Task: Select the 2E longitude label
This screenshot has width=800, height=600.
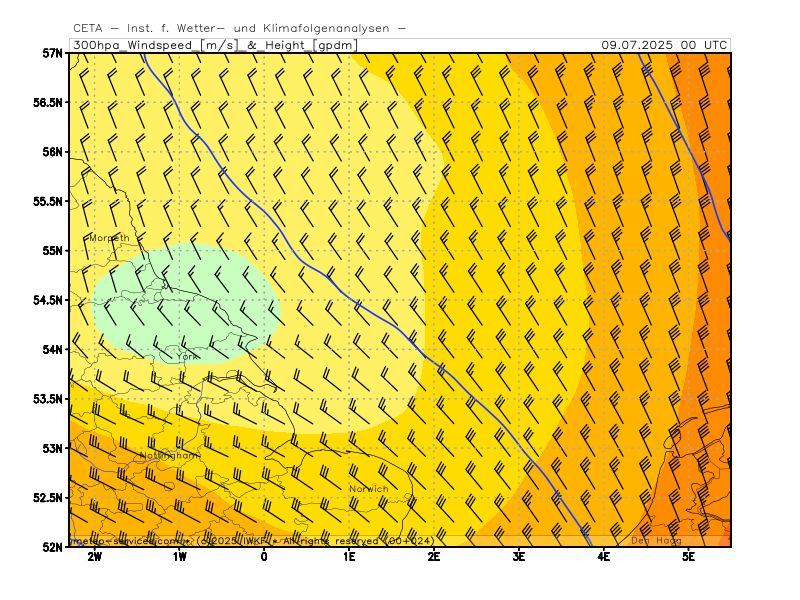Action: coord(434,557)
